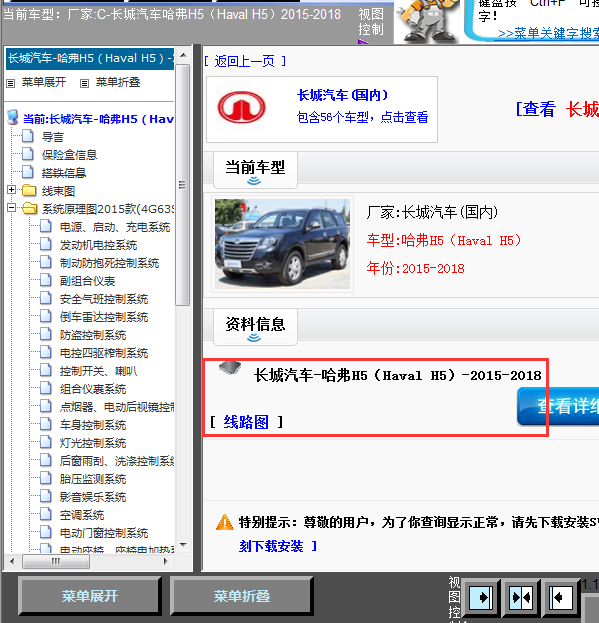
Task: Click right-arrow view control icon
Action: (x=481, y=598)
